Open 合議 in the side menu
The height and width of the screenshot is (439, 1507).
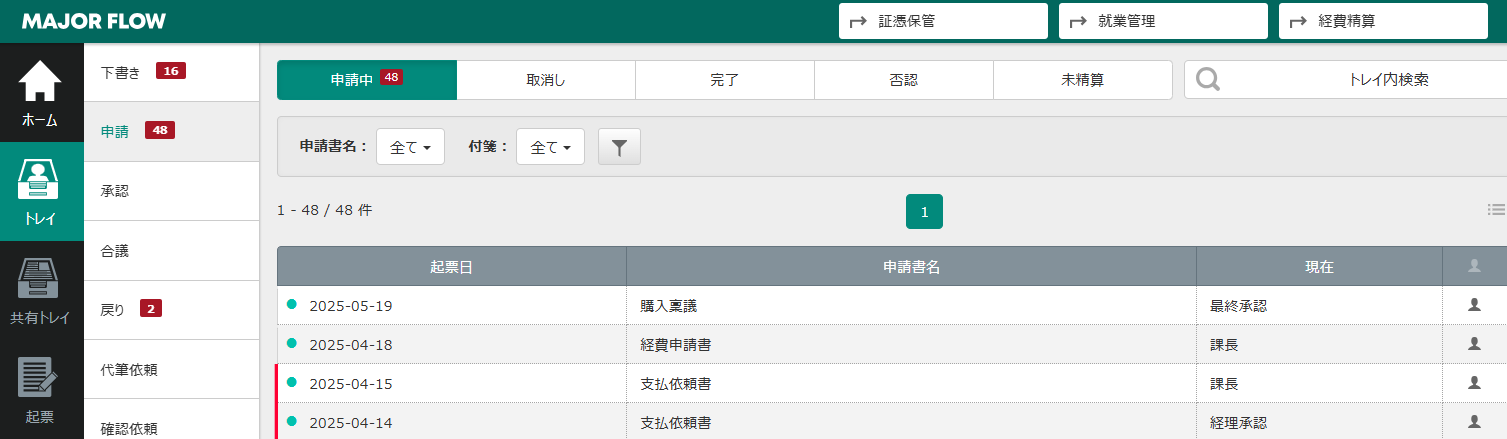pyautogui.click(x=172, y=250)
